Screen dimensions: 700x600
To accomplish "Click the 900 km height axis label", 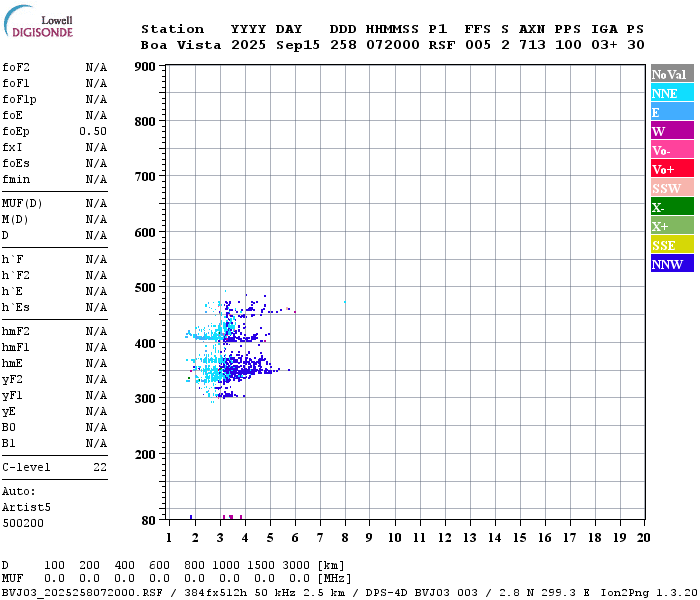I will (145, 67).
